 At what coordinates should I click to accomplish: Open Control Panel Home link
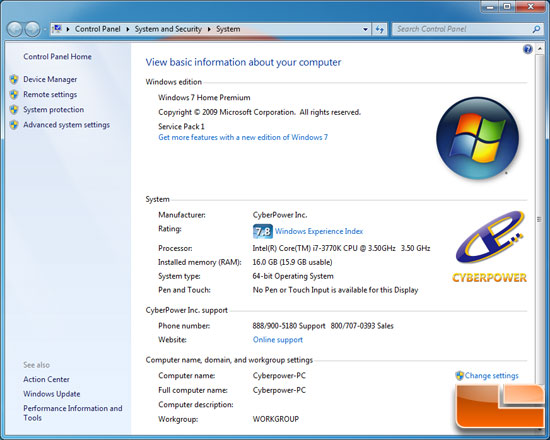point(58,56)
